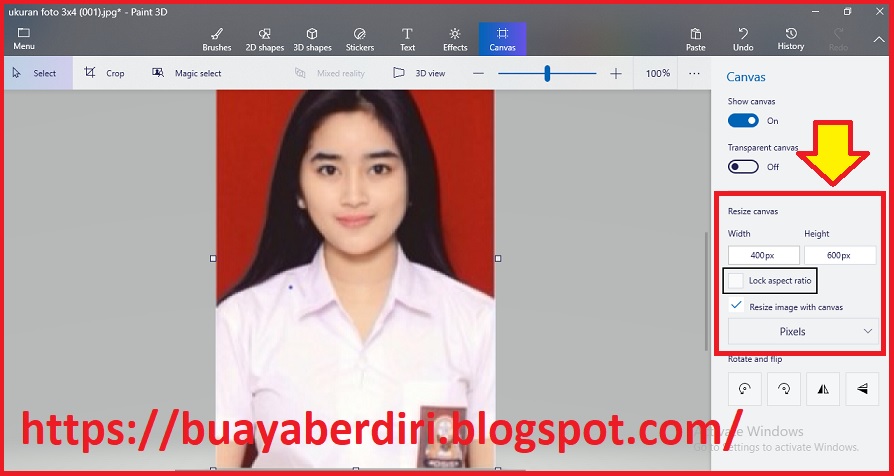
Task: Click Mixed reality option
Action: [329, 73]
